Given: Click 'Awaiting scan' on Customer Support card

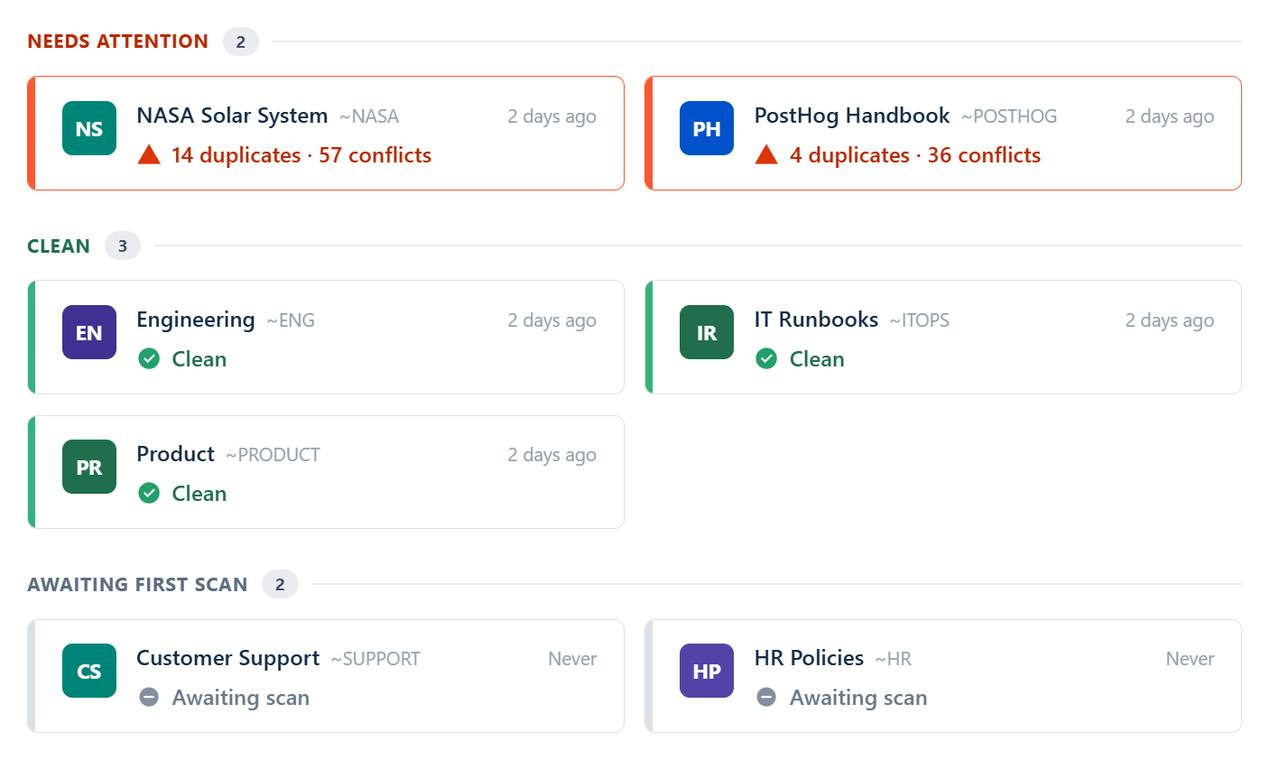Looking at the screenshot, I should (x=241, y=698).
